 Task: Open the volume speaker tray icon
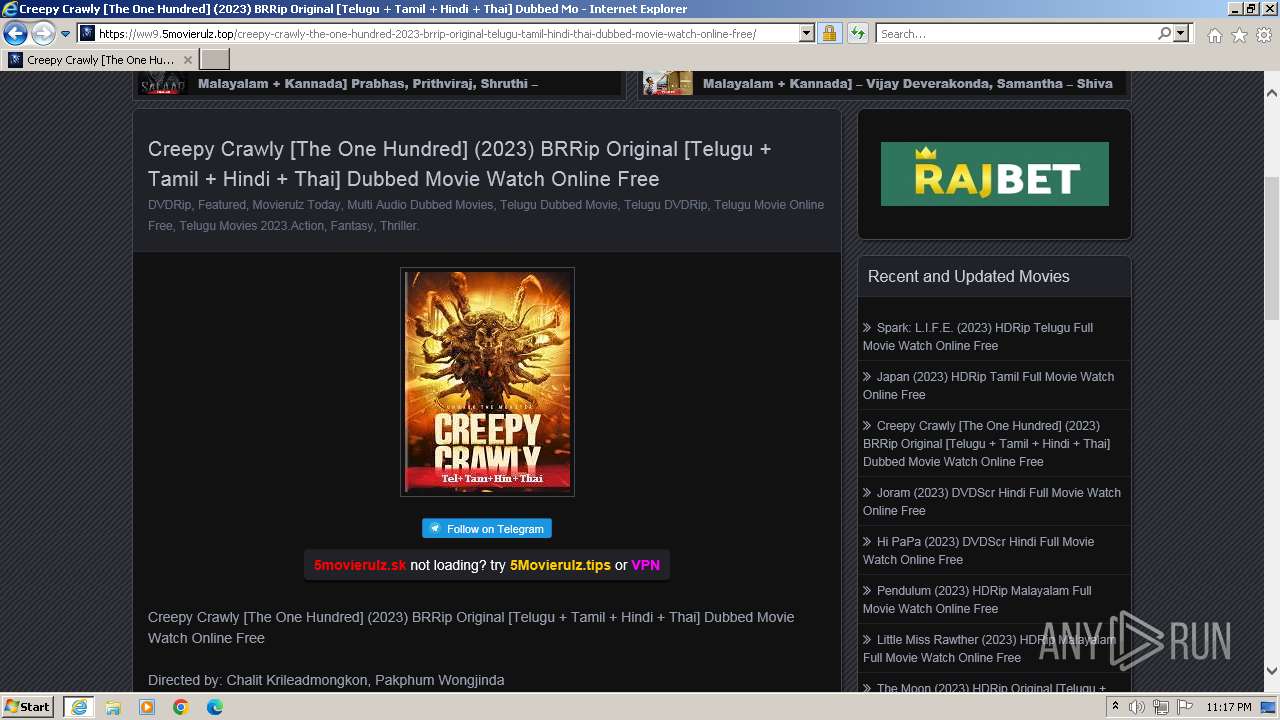1137,707
